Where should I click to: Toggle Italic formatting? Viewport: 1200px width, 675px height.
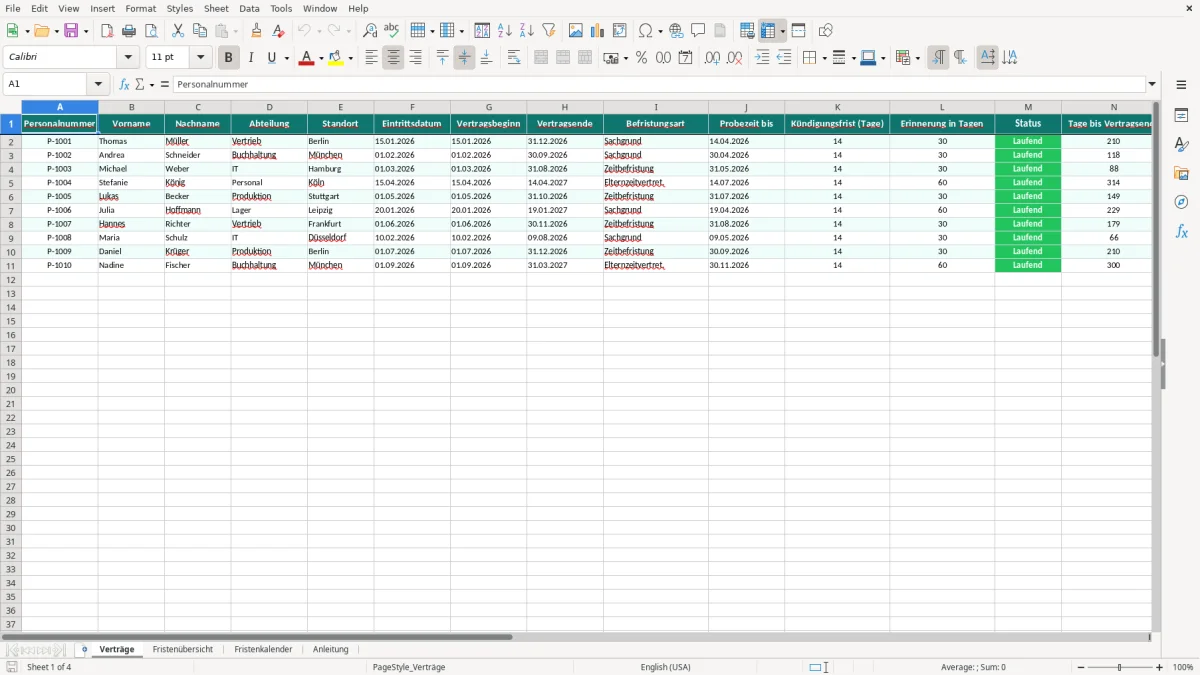pos(250,58)
